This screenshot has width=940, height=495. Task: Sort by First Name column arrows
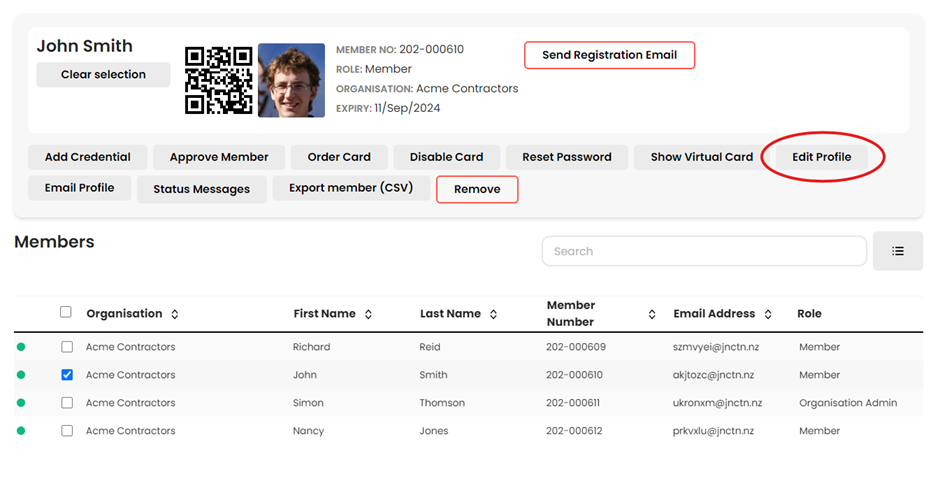pos(368,314)
